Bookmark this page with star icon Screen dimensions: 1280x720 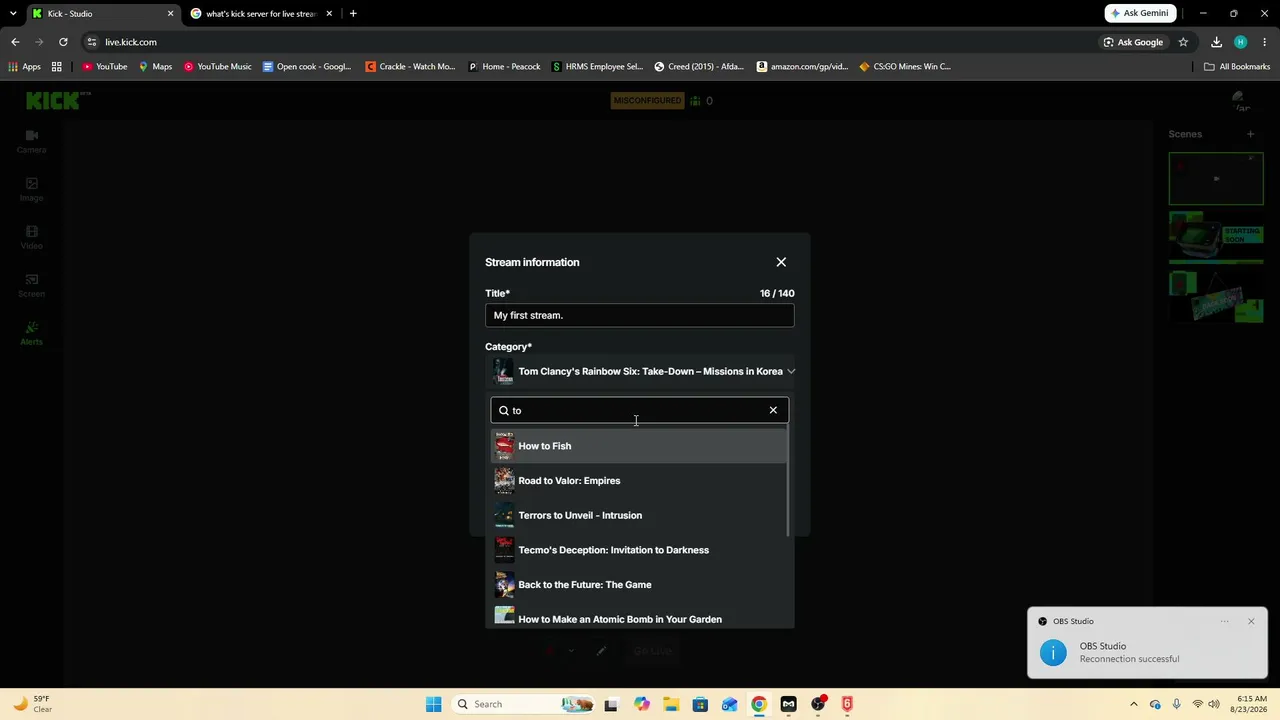1183,42
